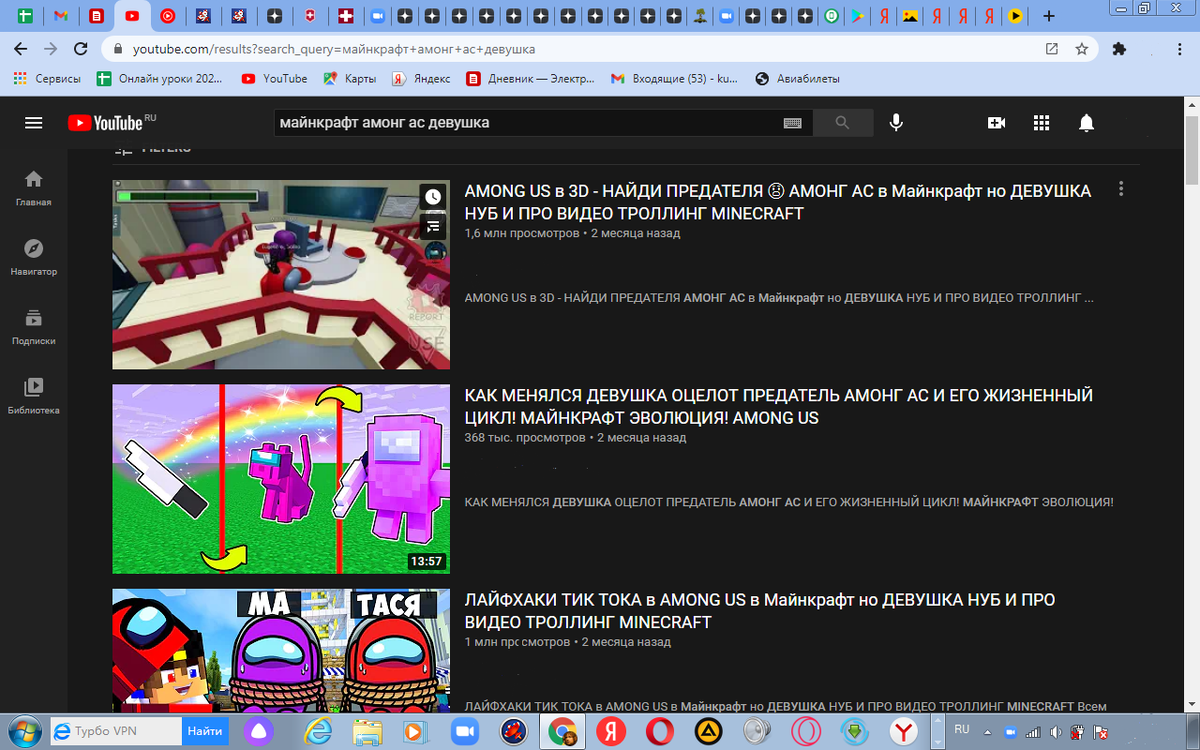This screenshot has width=1200, height=750.
Task: Open Библиотека in the sidebar
Action: pos(34,396)
